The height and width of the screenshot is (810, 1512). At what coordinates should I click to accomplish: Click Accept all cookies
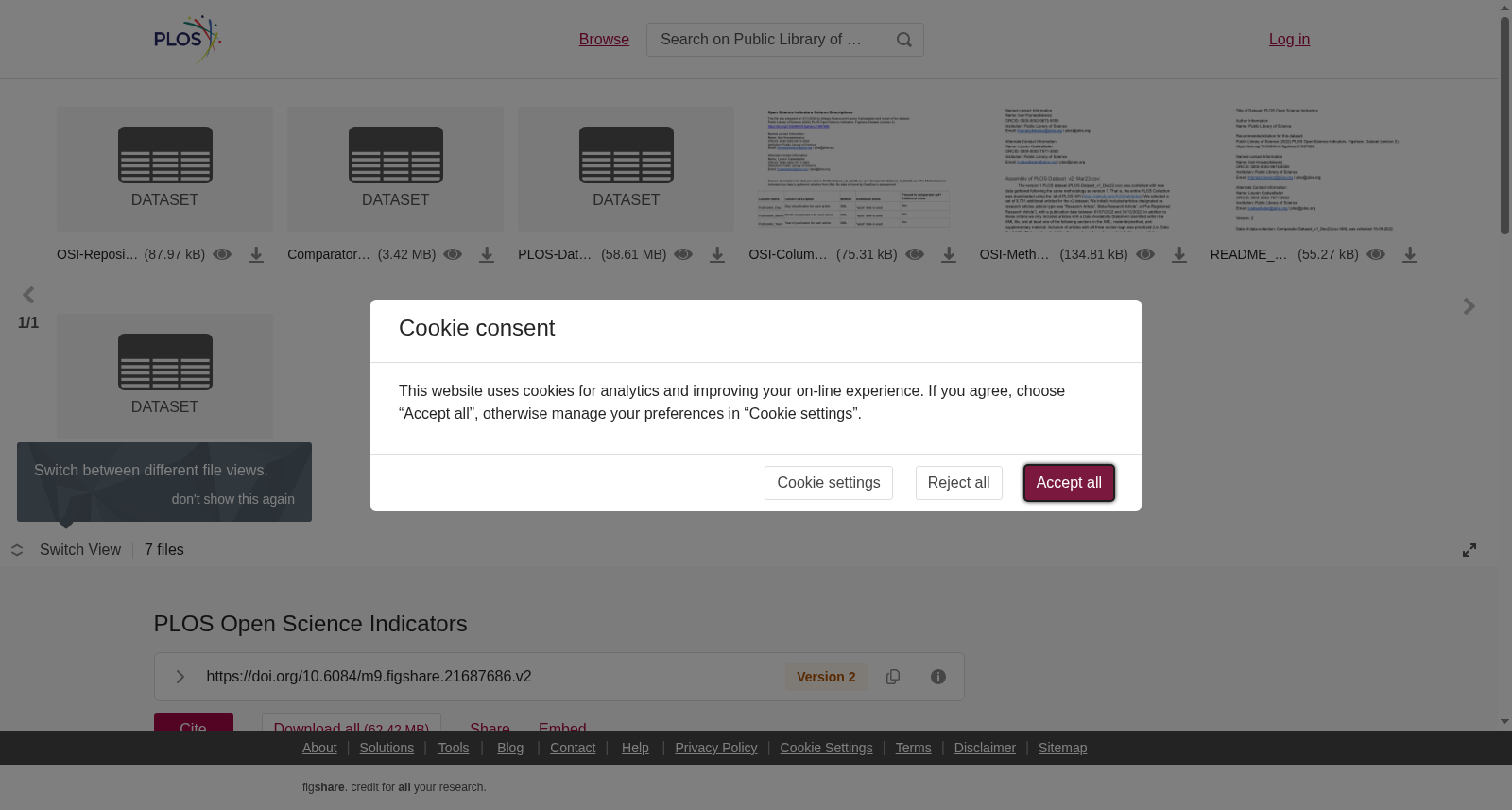coord(1069,483)
